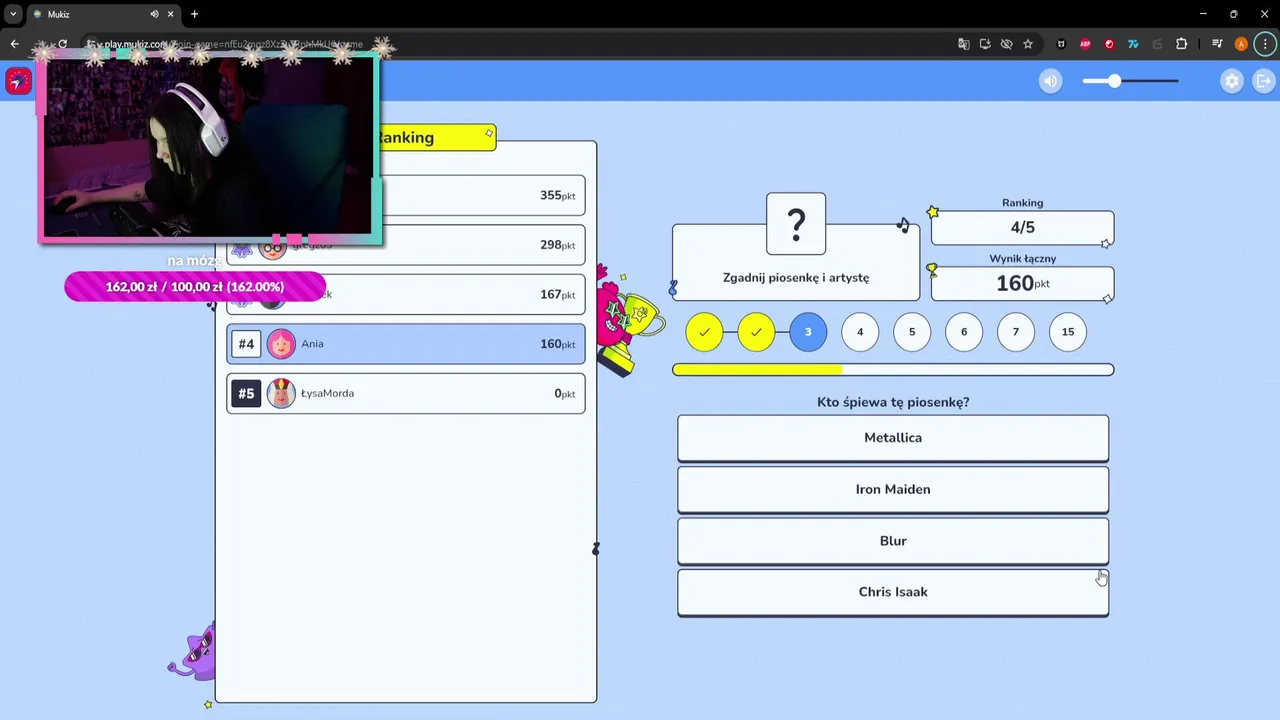This screenshot has height=720, width=1280.
Task: Click round 5 circle
Action: pos(912,332)
